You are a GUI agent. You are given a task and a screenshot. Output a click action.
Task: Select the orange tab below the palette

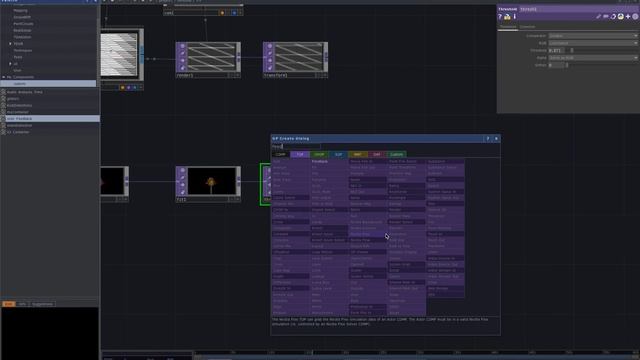pos(9,304)
